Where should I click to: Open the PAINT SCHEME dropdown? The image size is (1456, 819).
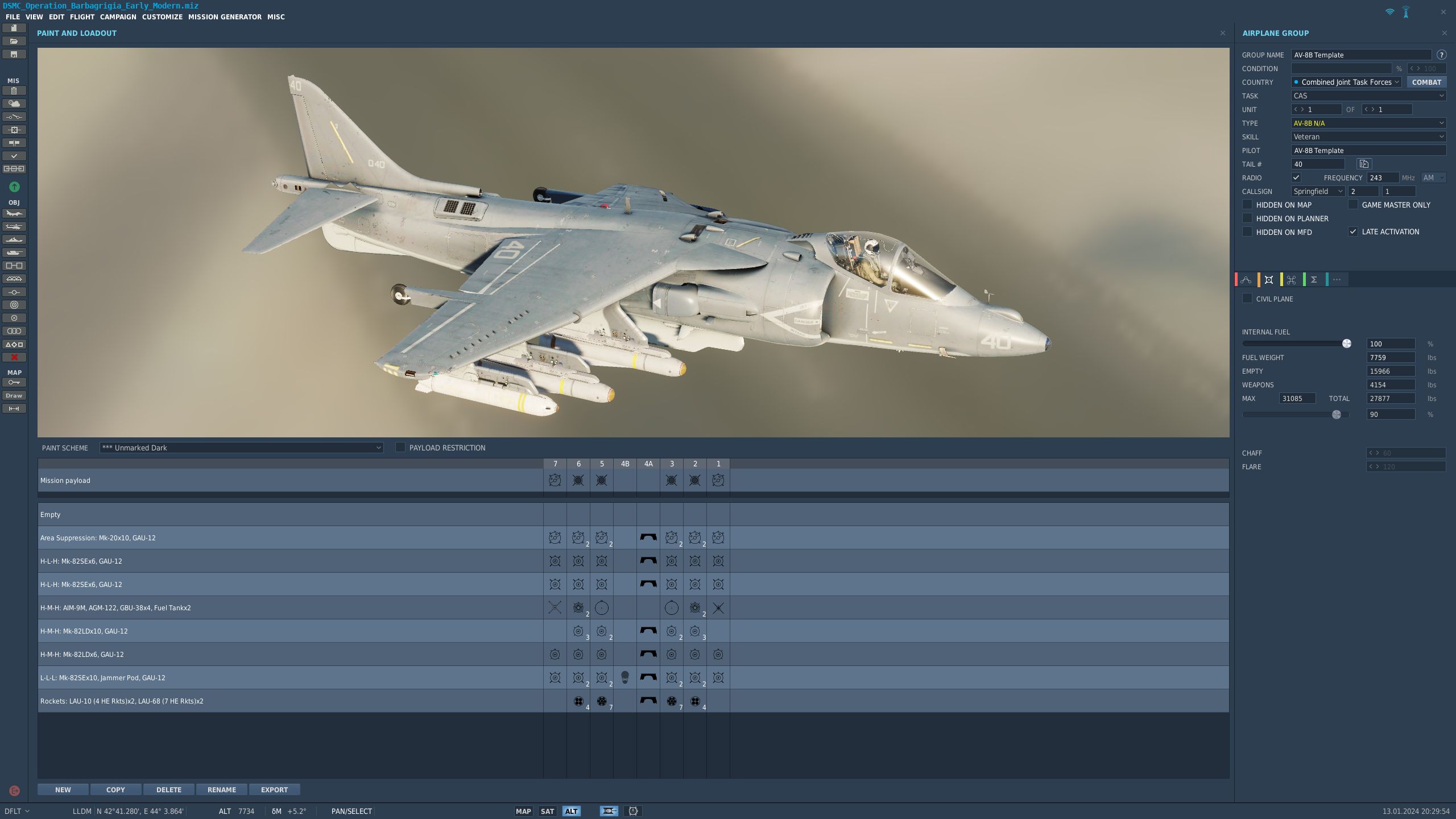coord(241,448)
